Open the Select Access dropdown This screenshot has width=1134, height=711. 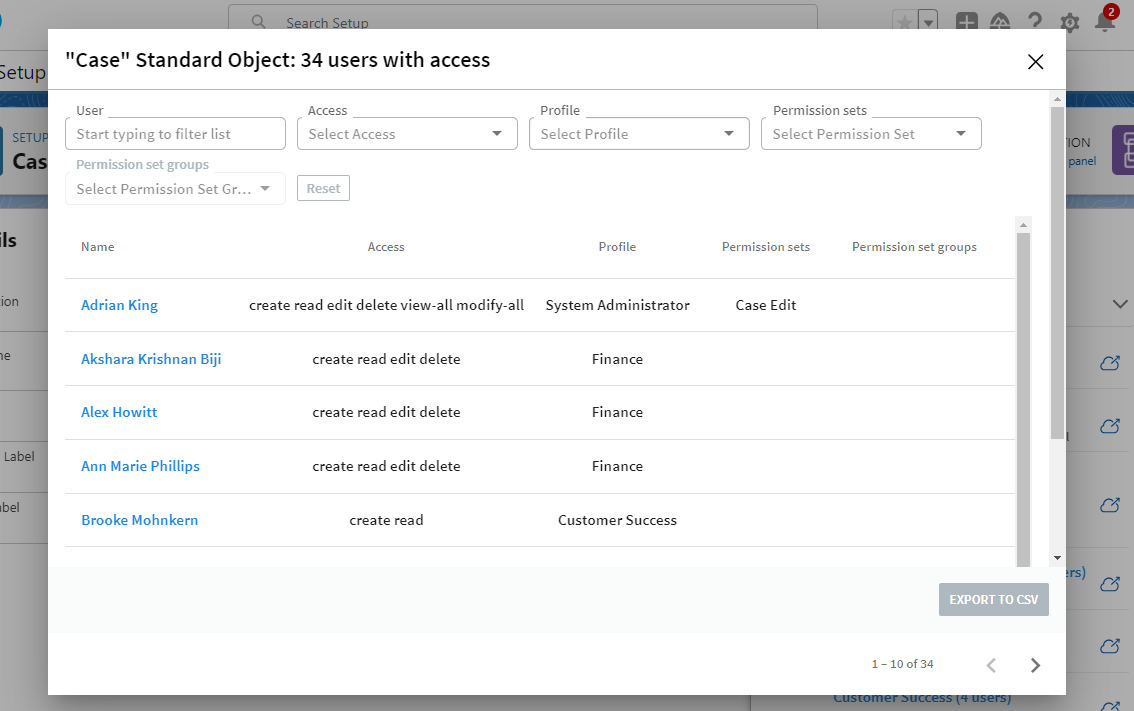pos(407,133)
